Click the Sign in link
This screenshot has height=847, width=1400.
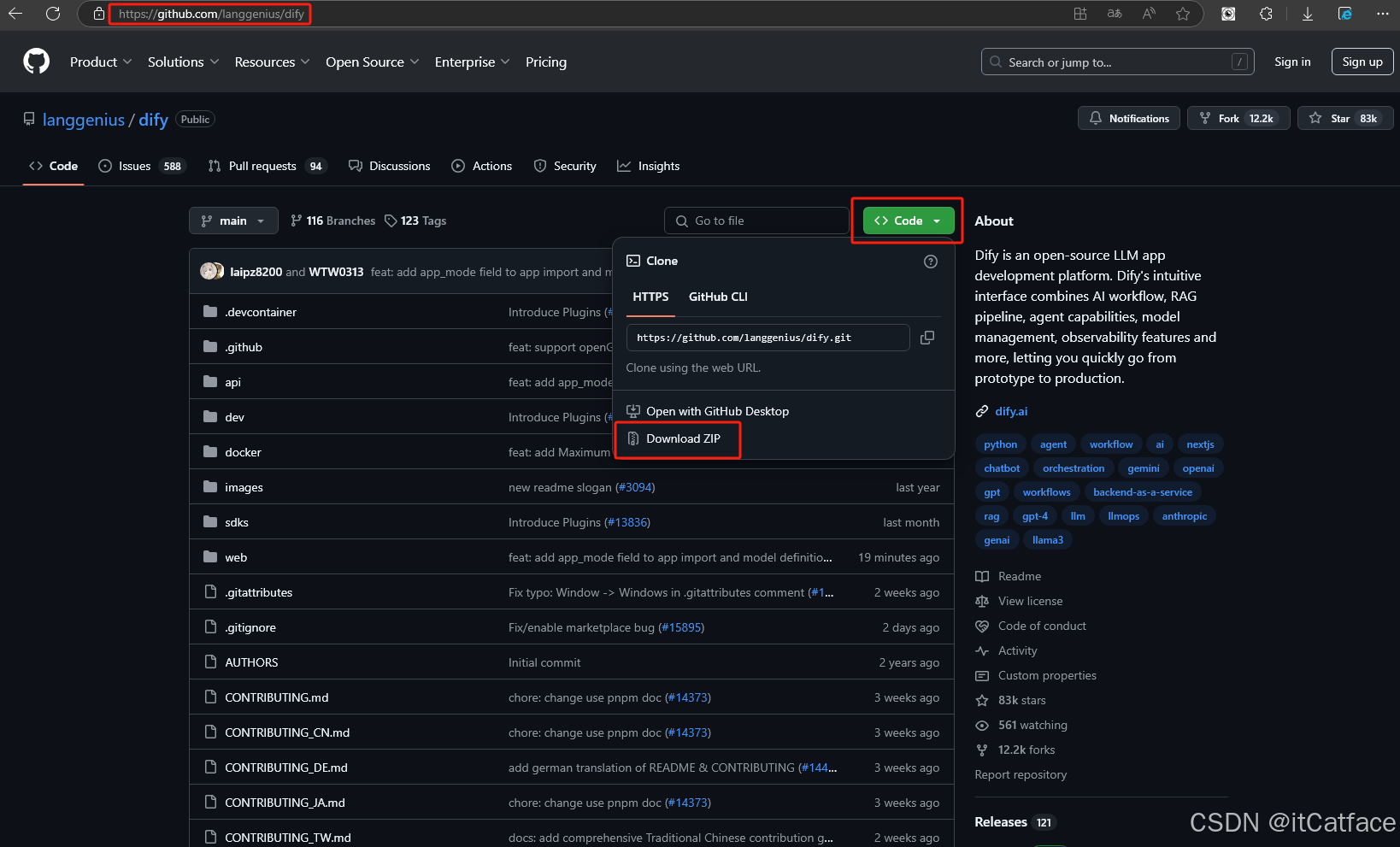coord(1292,62)
